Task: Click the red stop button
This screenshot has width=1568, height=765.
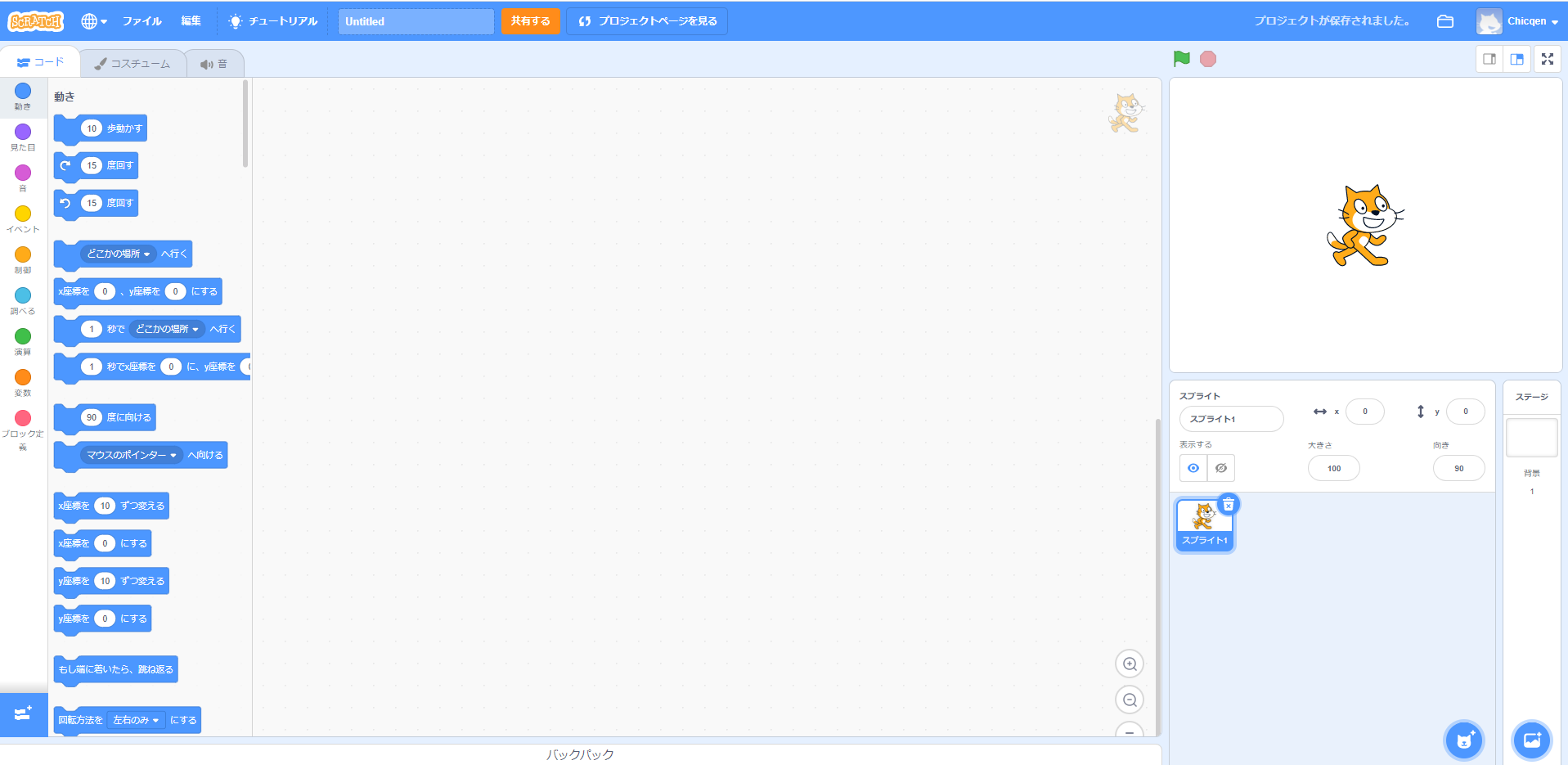Action: click(x=1207, y=59)
